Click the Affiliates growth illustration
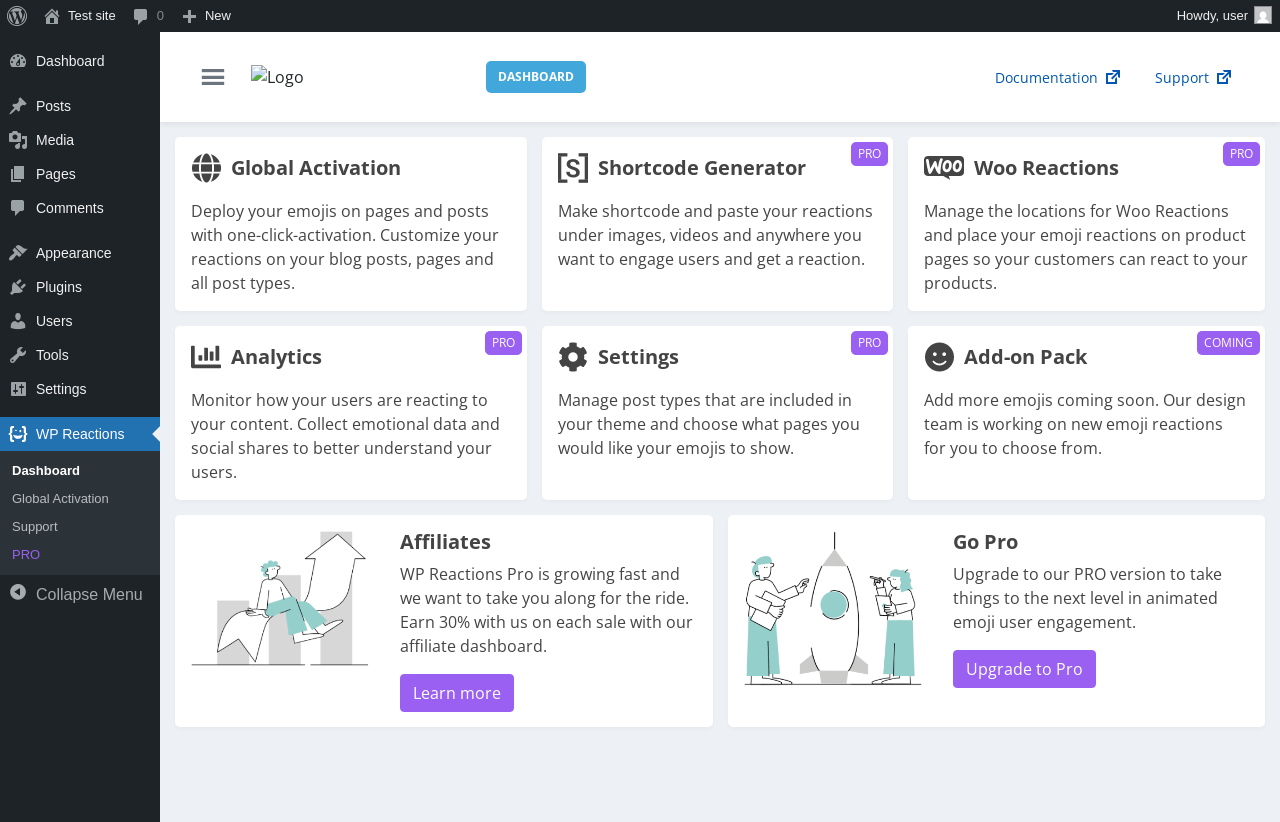The image size is (1280, 822). click(280, 599)
